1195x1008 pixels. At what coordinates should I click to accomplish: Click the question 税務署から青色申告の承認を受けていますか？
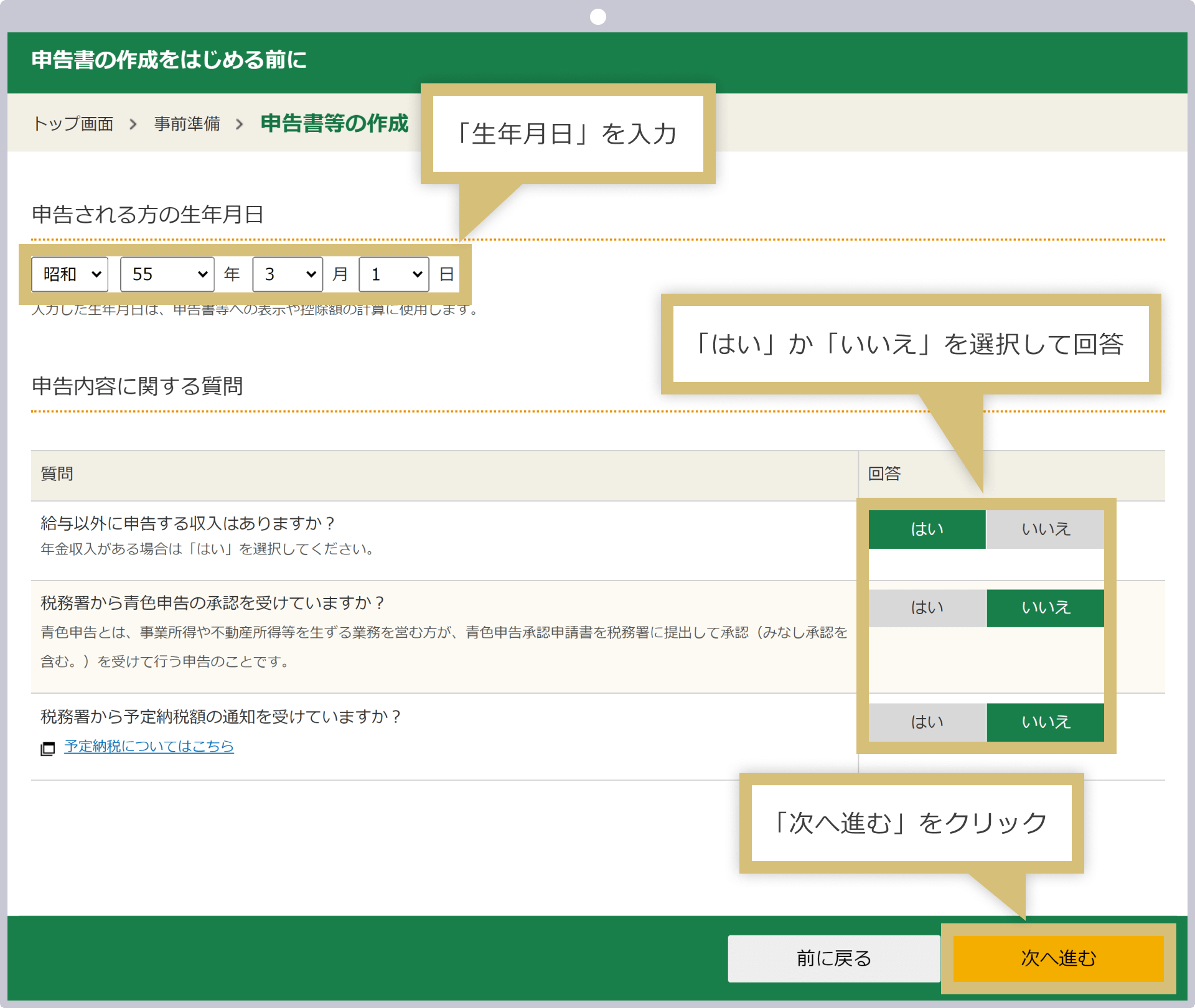pos(213,603)
